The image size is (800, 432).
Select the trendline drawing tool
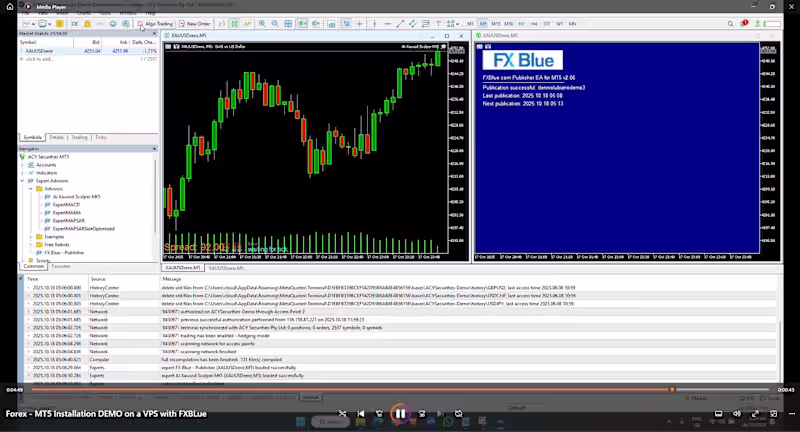coord(400,24)
